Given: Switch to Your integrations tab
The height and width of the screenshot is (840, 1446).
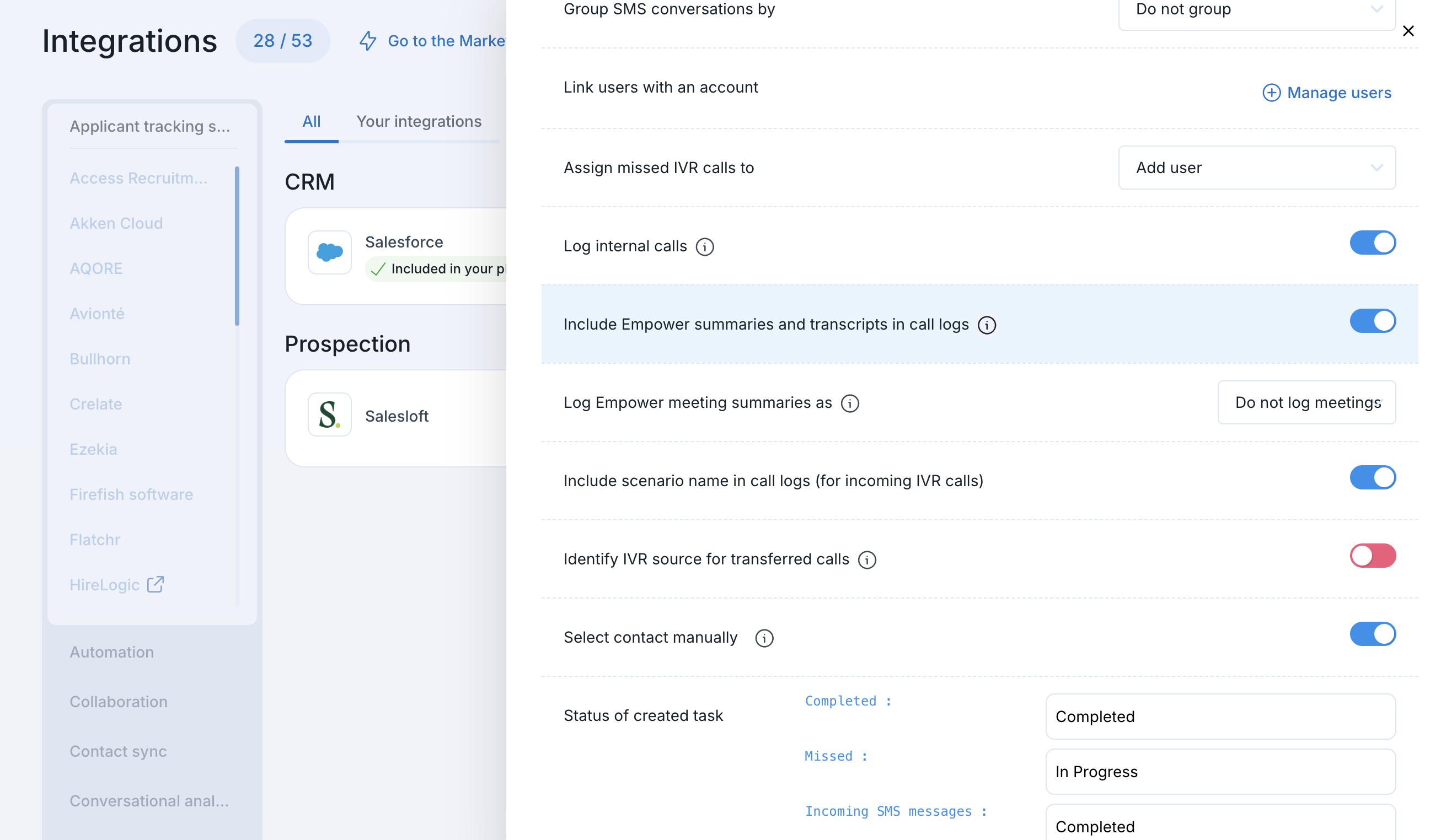Looking at the screenshot, I should (419, 122).
